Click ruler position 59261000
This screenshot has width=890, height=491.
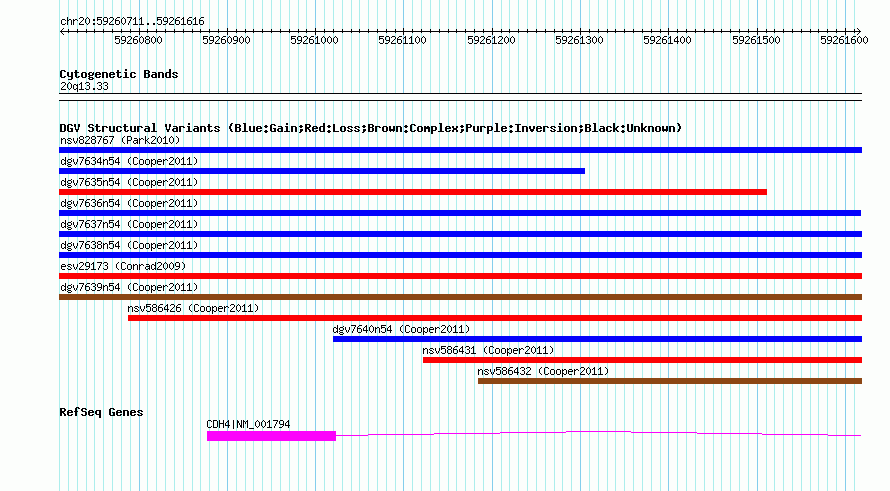tap(314, 40)
